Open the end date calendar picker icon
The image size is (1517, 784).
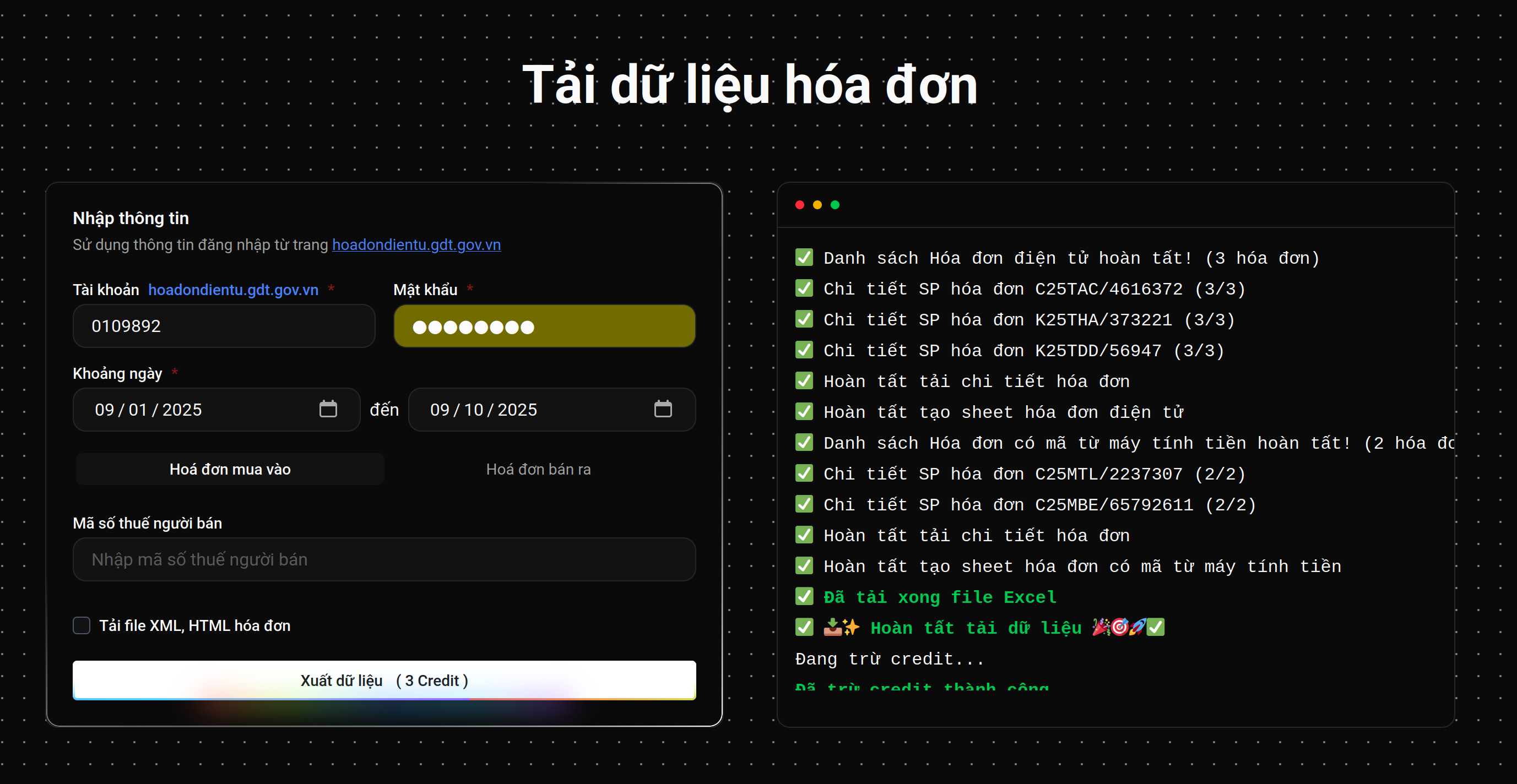tap(663, 409)
